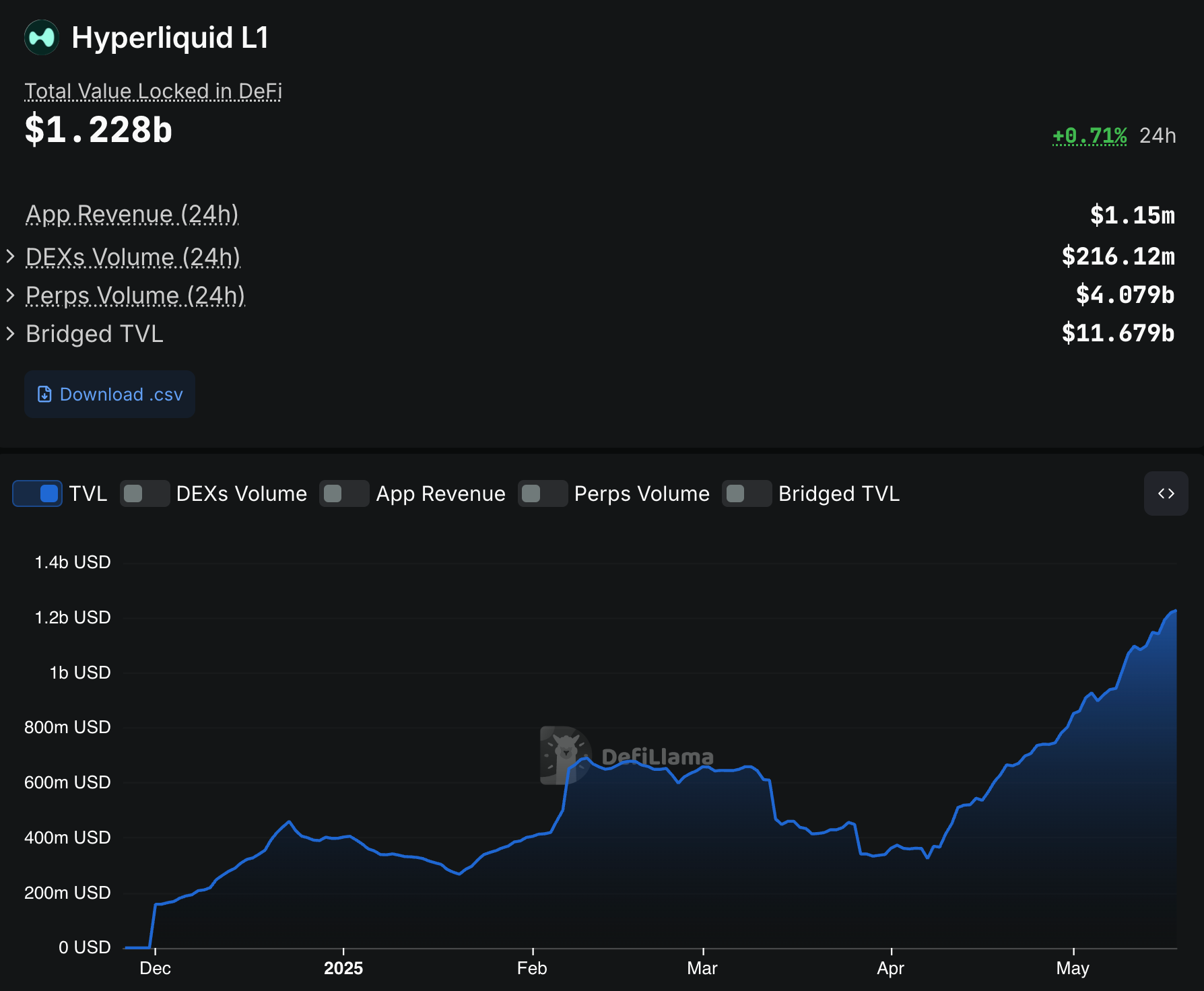The height and width of the screenshot is (991, 1204).
Task: Switch on the Bridged TVL toggle
Action: tap(747, 493)
